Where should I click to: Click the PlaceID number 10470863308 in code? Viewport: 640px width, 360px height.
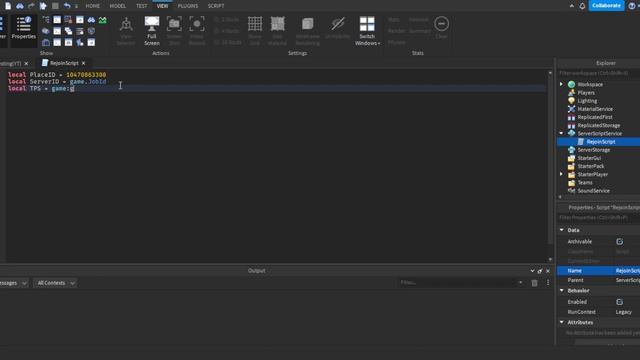86,75
